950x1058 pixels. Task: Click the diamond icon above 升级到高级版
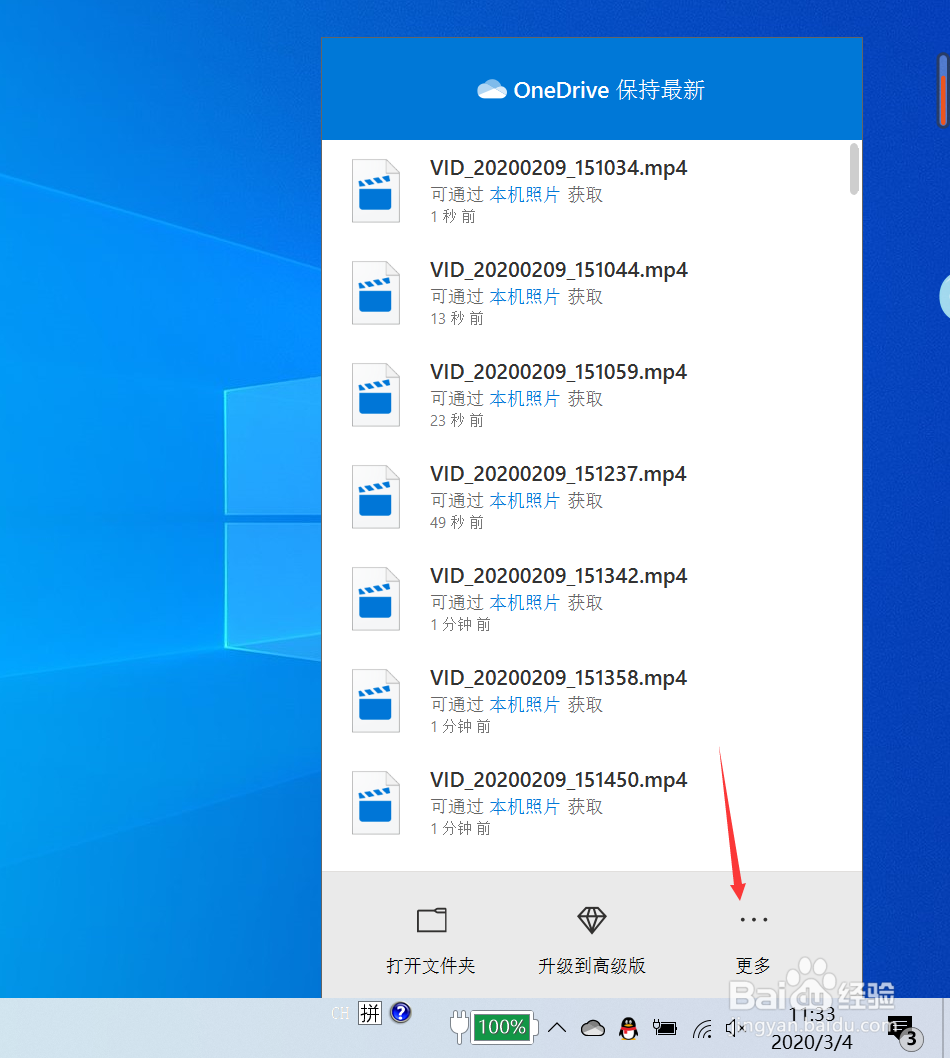click(592, 920)
